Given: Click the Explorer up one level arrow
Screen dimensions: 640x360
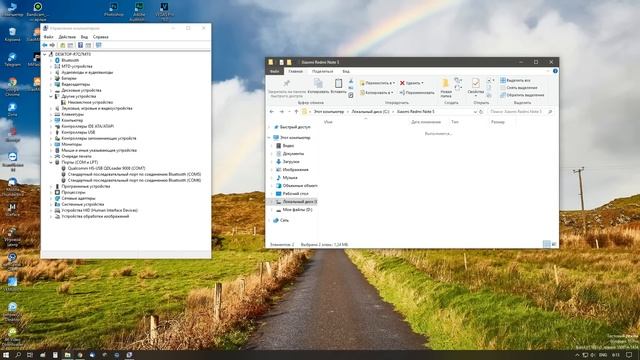Looking at the screenshot, I should (296, 111).
